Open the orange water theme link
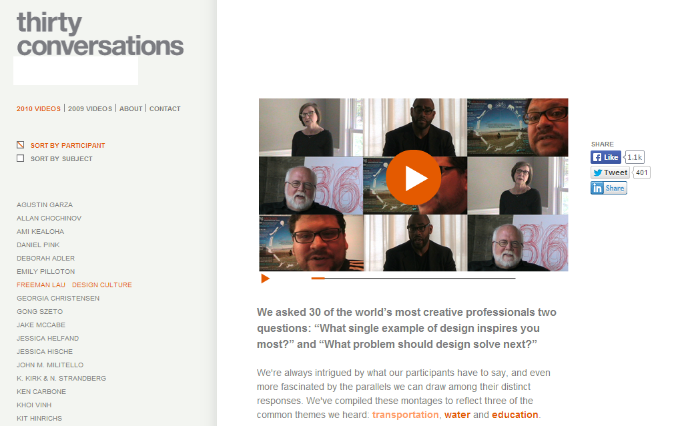The height and width of the screenshot is (426, 697). 457,414
